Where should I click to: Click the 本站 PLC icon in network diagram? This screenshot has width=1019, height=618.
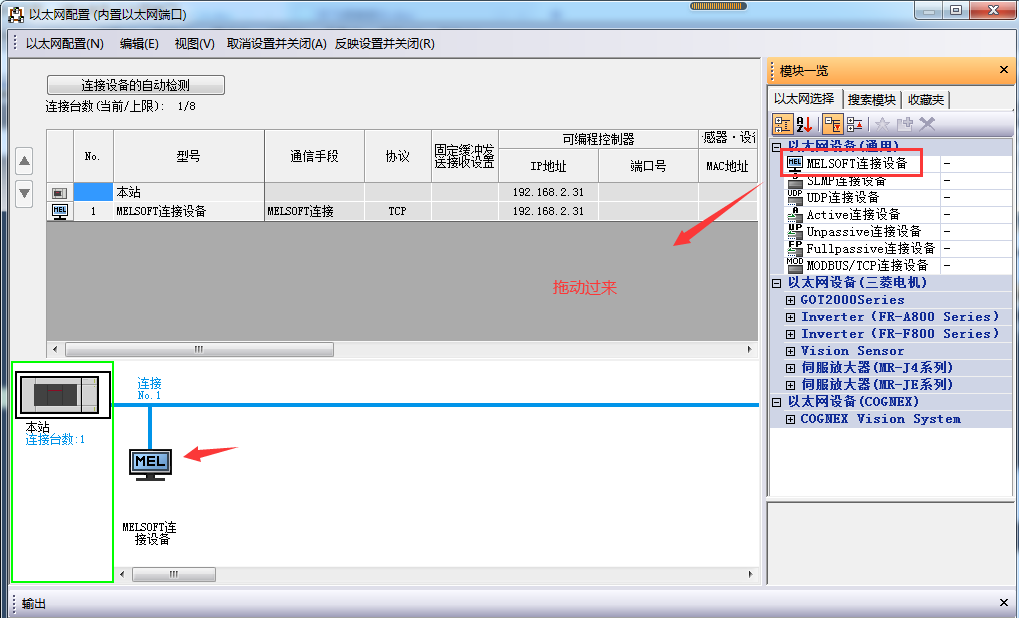(x=62, y=394)
